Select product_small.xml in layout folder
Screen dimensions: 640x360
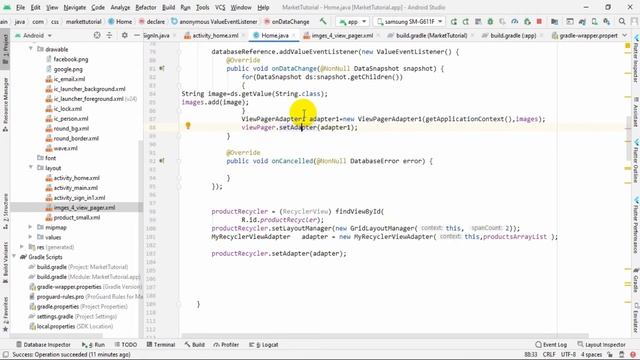coord(77,218)
